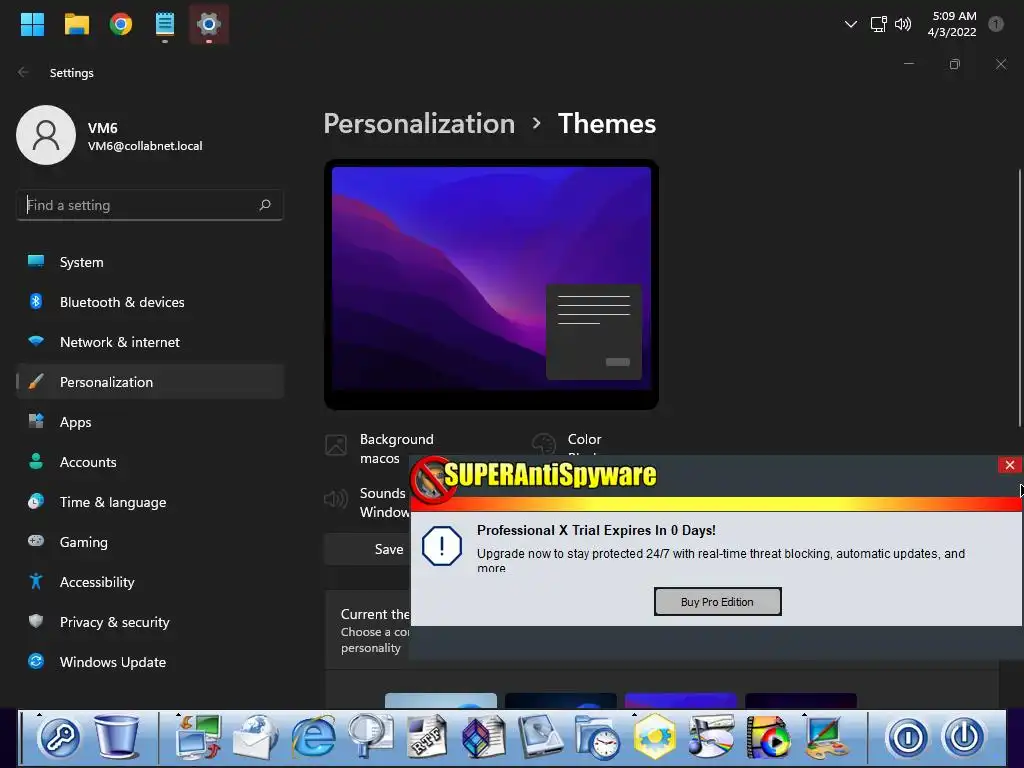Open System settings
Viewport: 1024px width, 768px height.
[150, 262]
